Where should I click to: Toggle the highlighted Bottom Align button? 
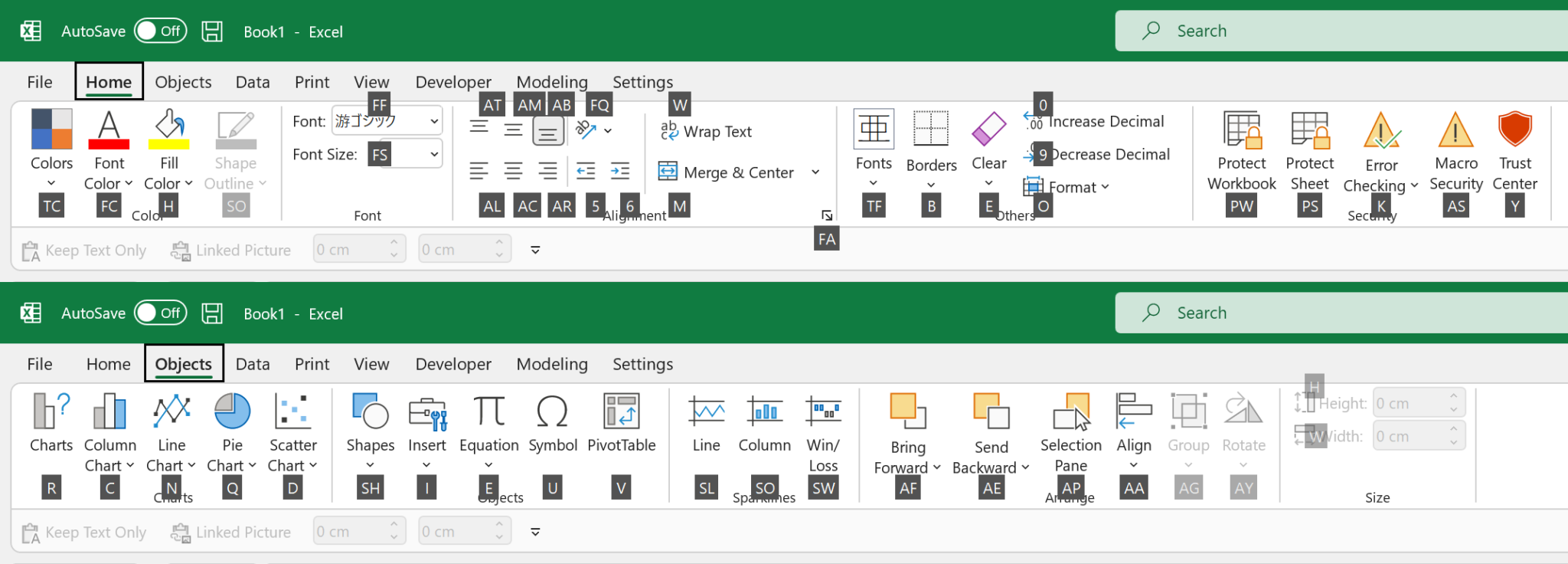[548, 131]
